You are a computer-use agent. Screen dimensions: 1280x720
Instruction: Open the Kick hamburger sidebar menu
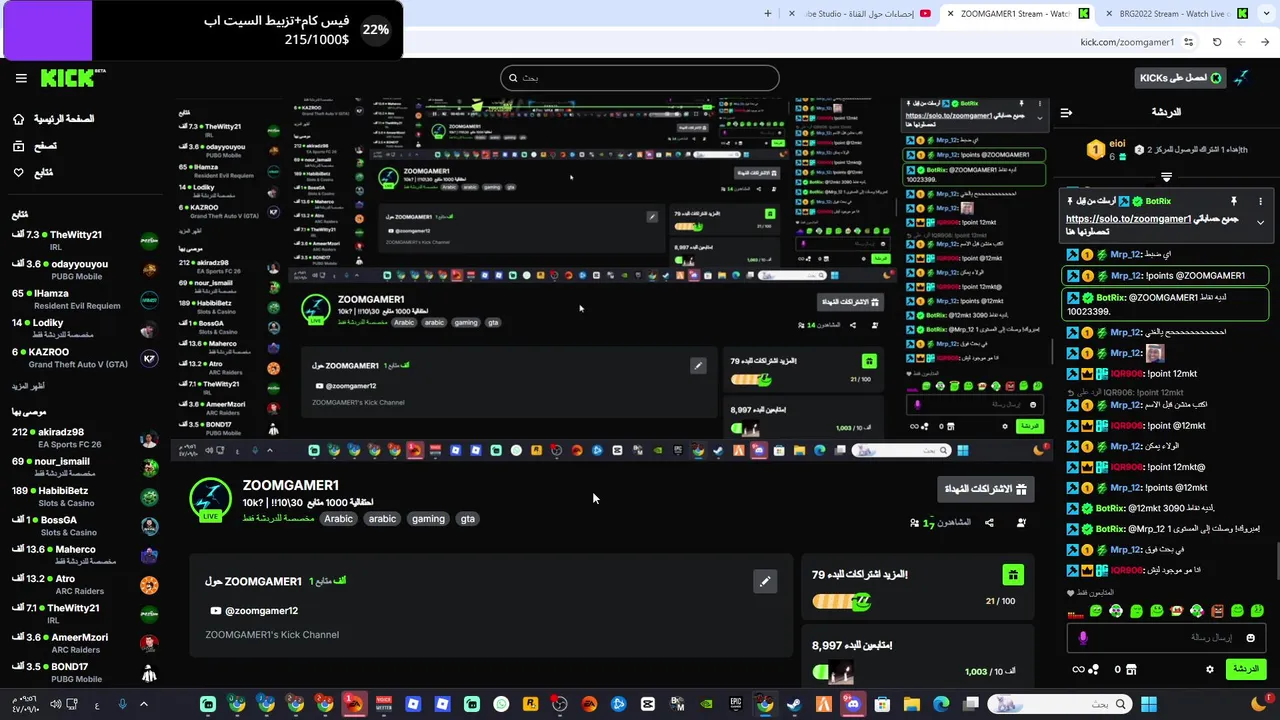(21, 78)
